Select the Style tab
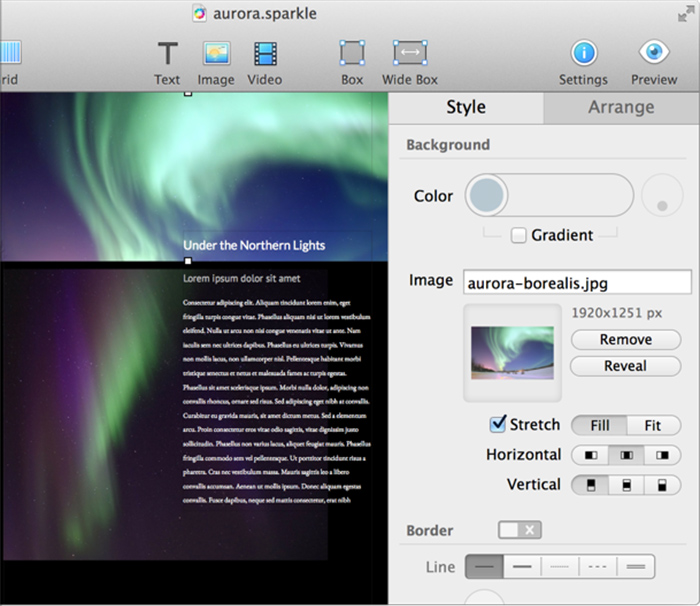Screen dimensions: 700x606 [x=466, y=107]
